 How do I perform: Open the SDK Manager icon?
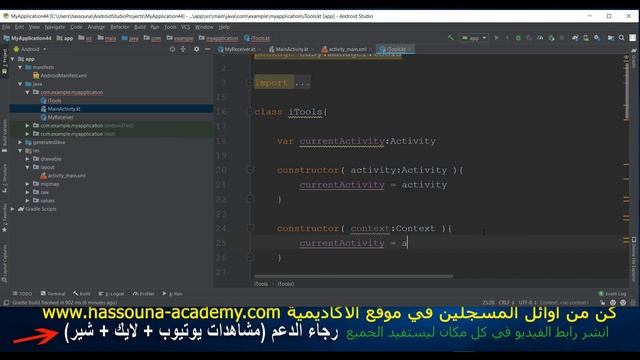(x=597, y=38)
